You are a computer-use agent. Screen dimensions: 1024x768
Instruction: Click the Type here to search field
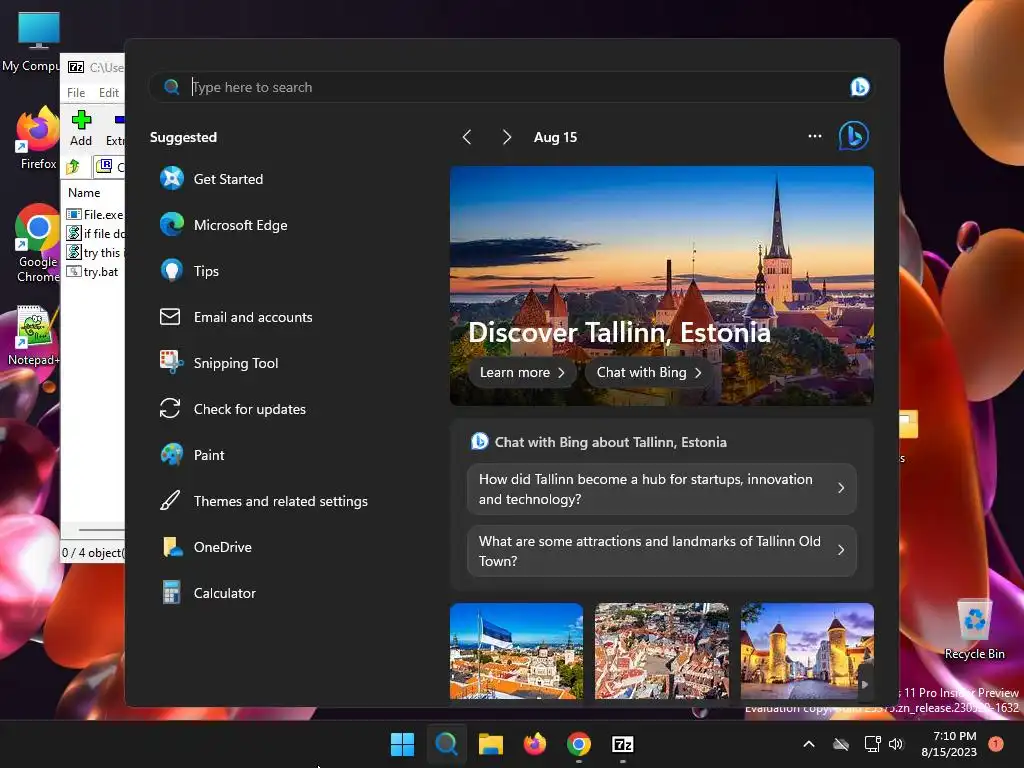(x=510, y=87)
